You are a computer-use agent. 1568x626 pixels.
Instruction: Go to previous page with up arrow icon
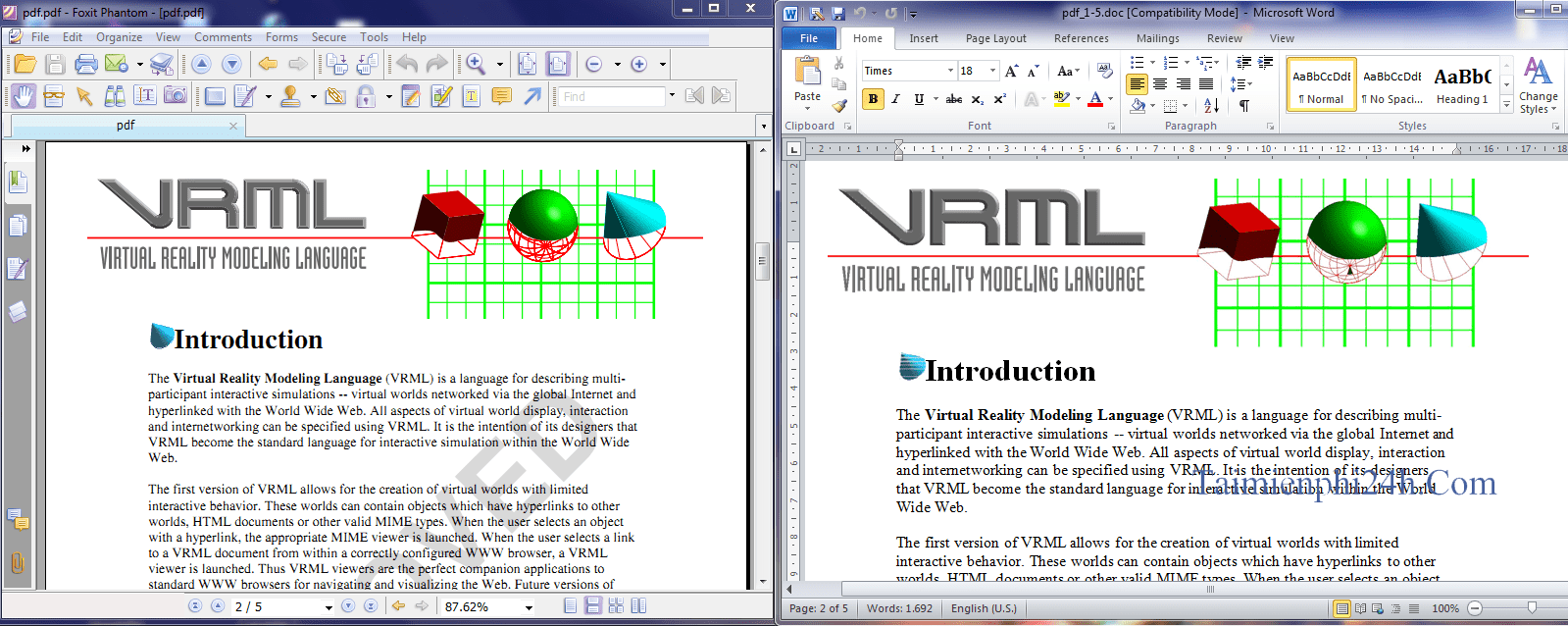201,65
